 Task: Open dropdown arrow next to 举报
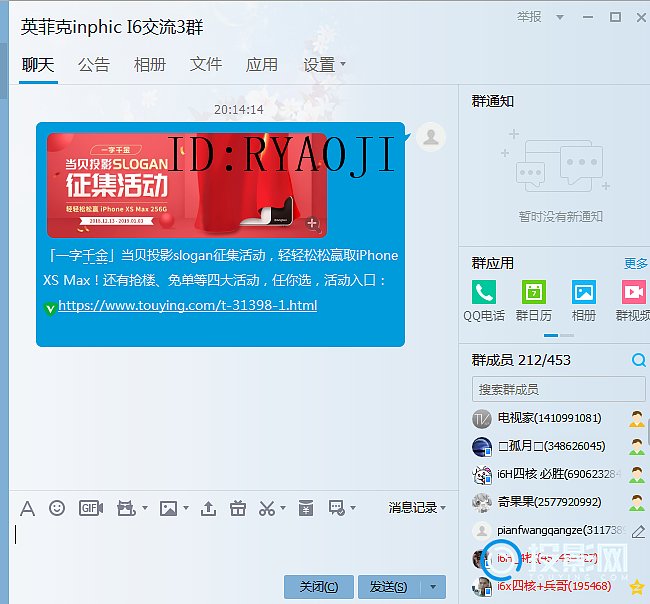(560, 17)
